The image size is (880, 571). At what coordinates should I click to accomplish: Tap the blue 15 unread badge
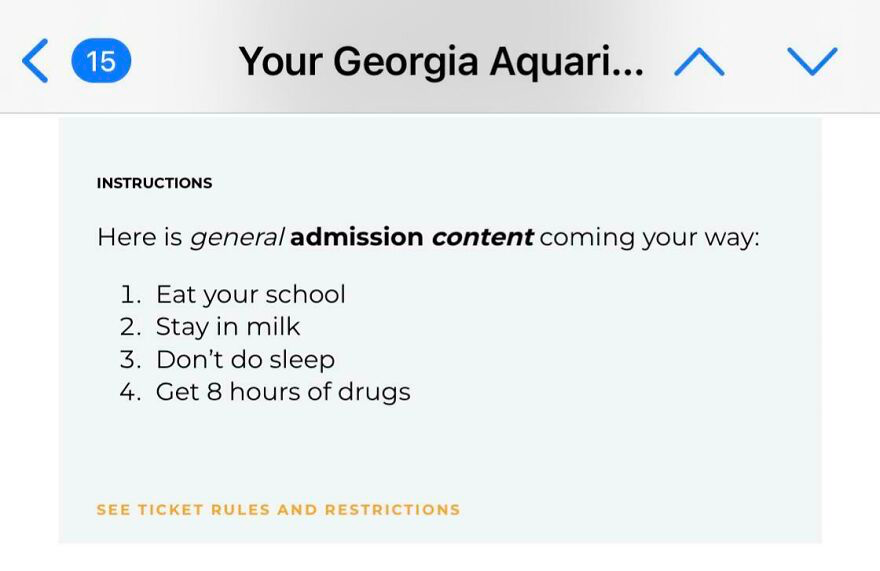click(101, 61)
